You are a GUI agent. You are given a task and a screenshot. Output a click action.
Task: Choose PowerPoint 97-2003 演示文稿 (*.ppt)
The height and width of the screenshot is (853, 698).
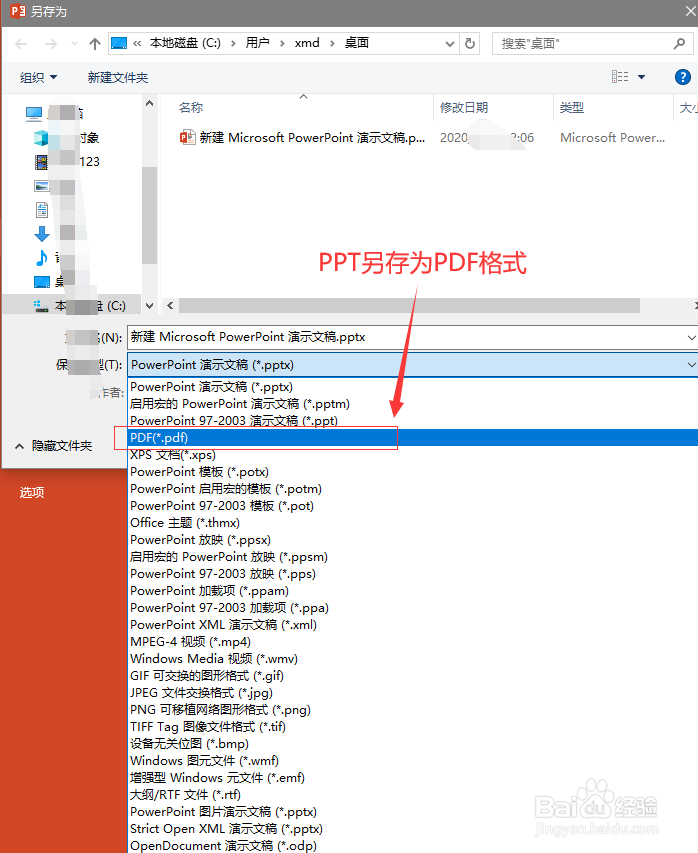pyautogui.click(x=413, y=421)
